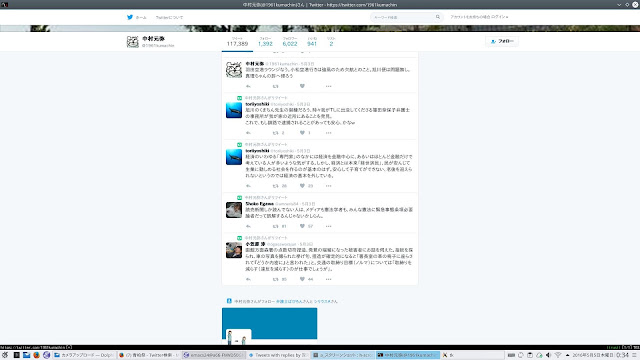640x360 pixels.
Task: Open the Shoko Egawa author name link
Action: tap(260, 204)
